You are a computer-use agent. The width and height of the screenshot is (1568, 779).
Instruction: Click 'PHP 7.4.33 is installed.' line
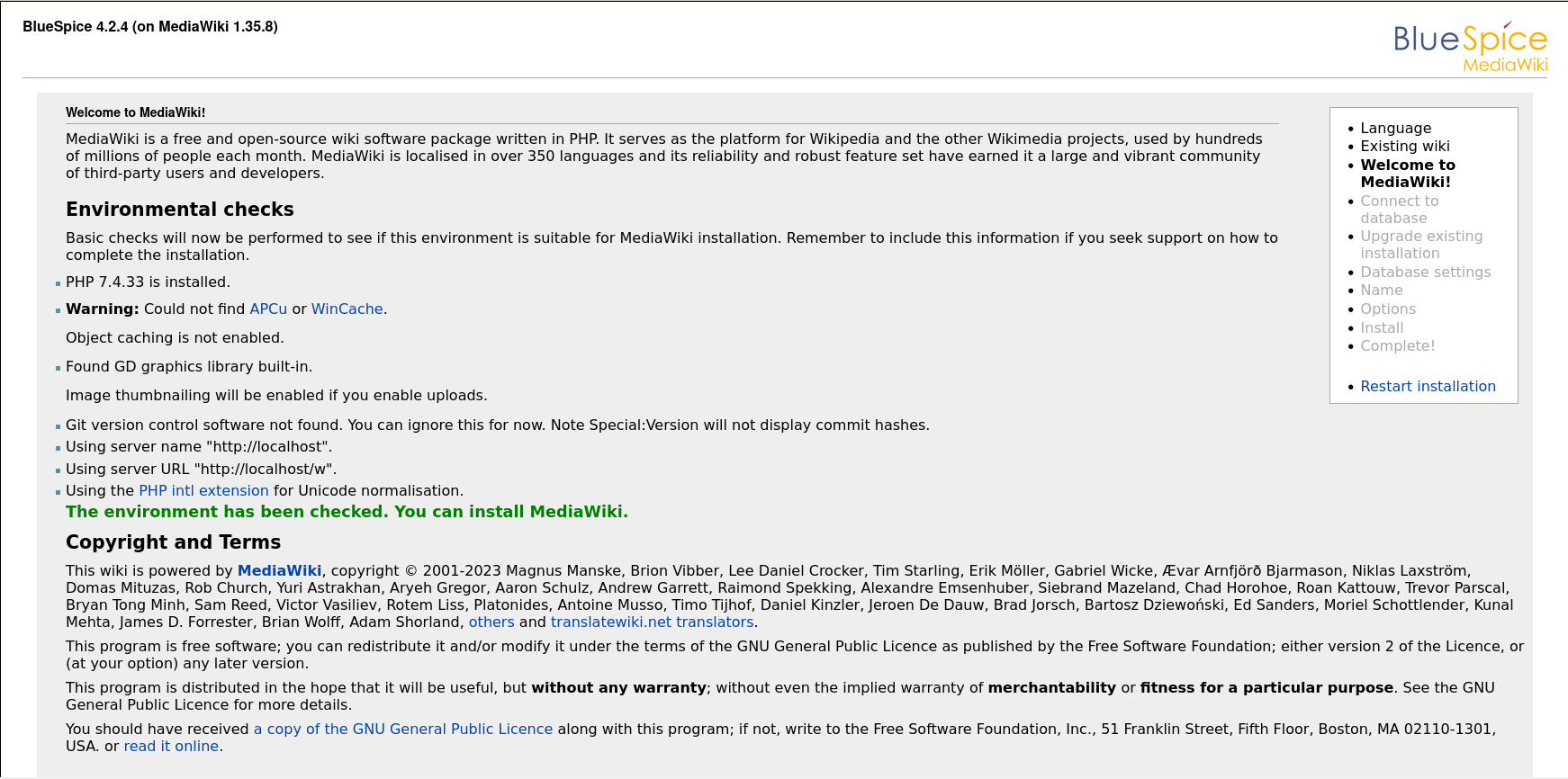148,282
